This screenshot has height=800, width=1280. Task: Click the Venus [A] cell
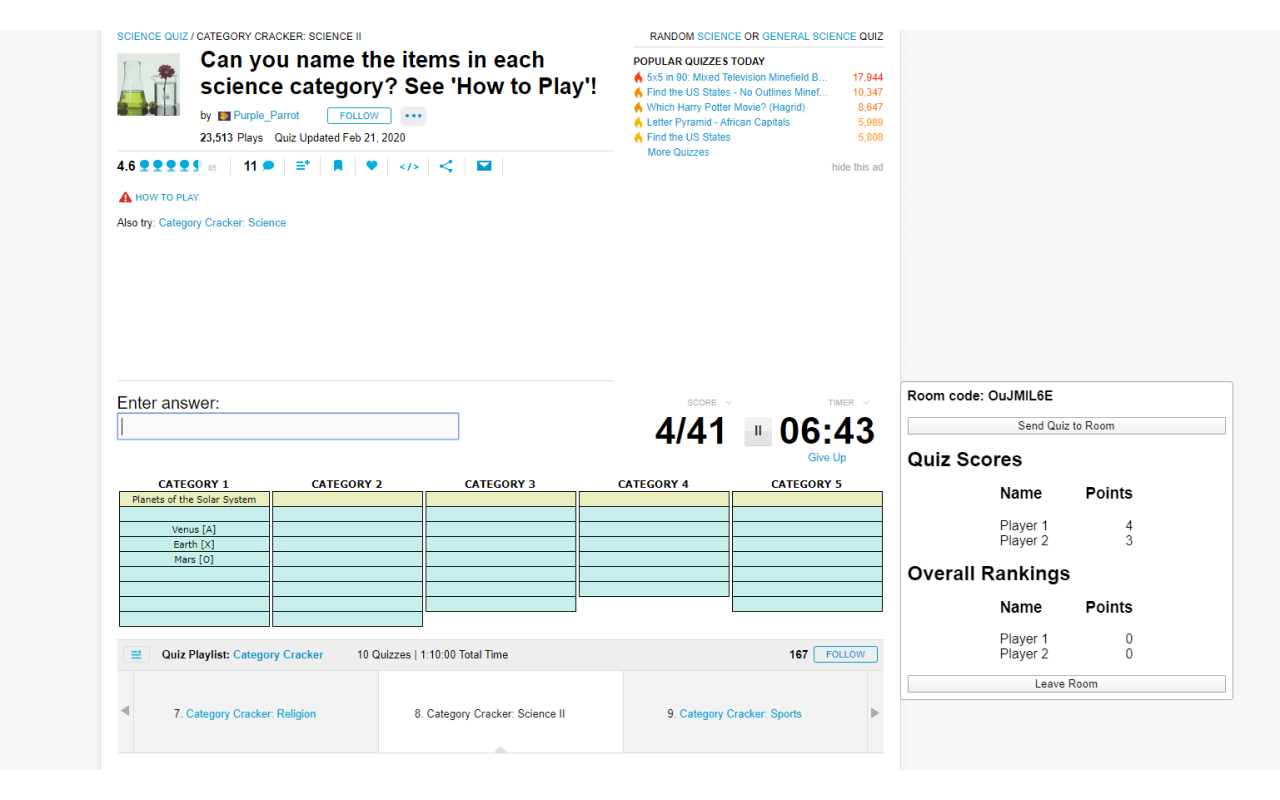[x=194, y=529]
